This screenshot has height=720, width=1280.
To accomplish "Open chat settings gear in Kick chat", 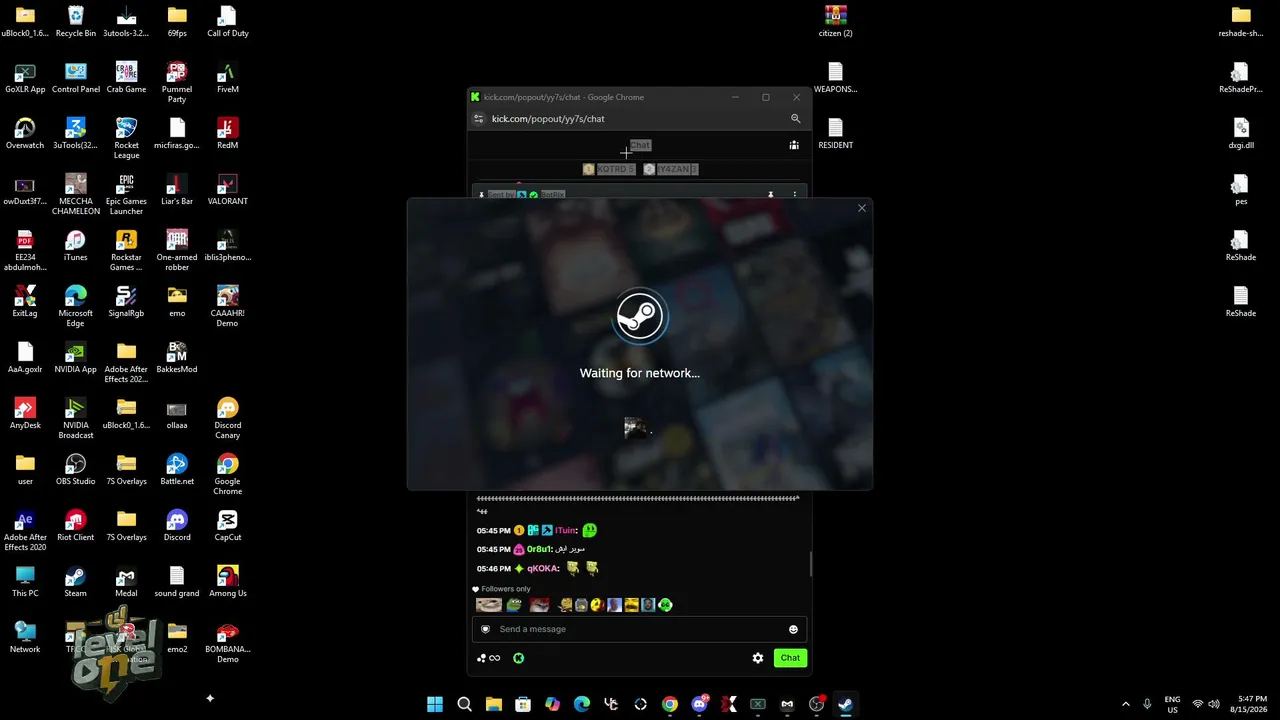I will click(x=758, y=658).
